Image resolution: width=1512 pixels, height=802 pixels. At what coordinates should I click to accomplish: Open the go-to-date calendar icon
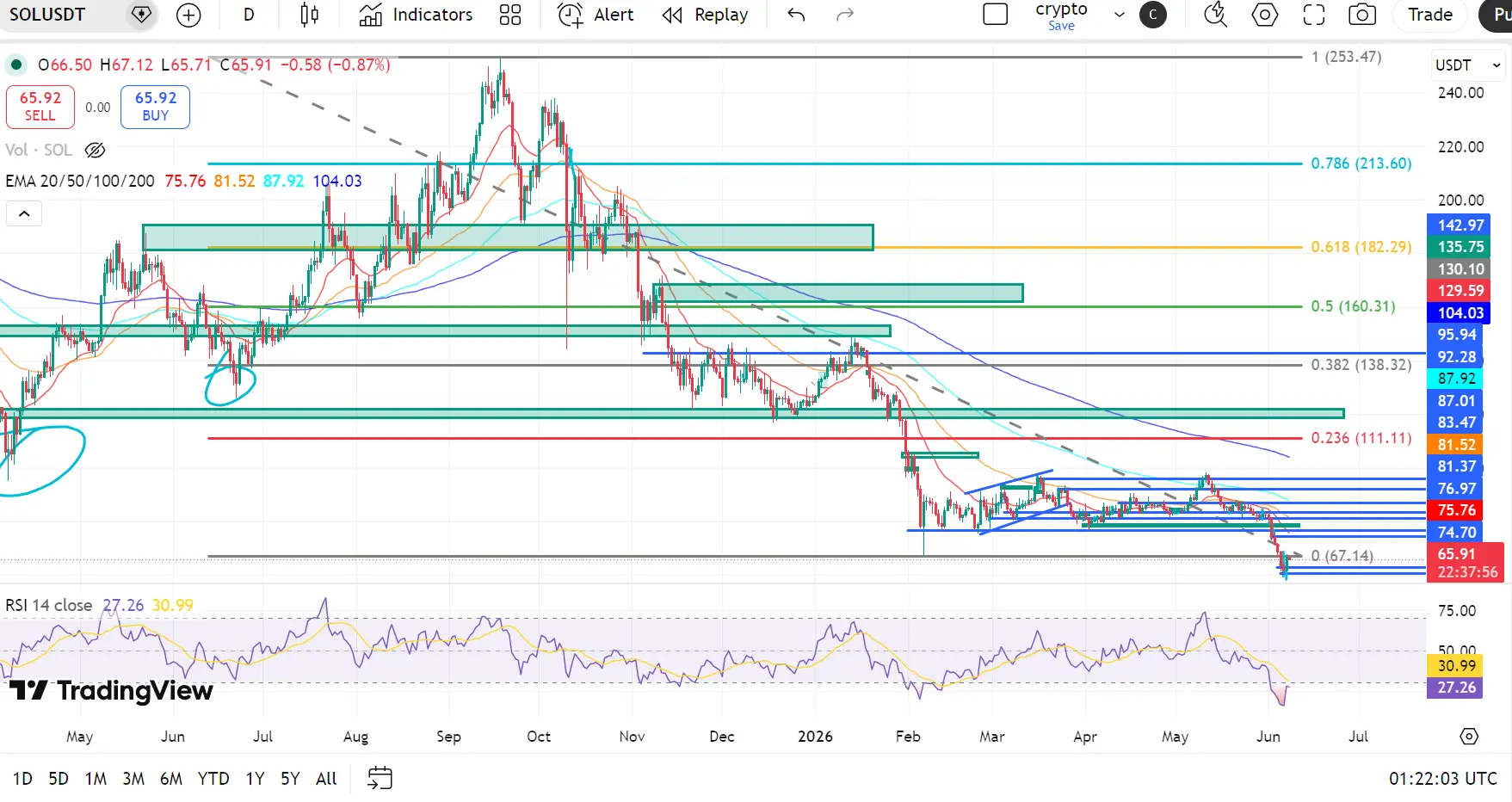pyautogui.click(x=380, y=779)
